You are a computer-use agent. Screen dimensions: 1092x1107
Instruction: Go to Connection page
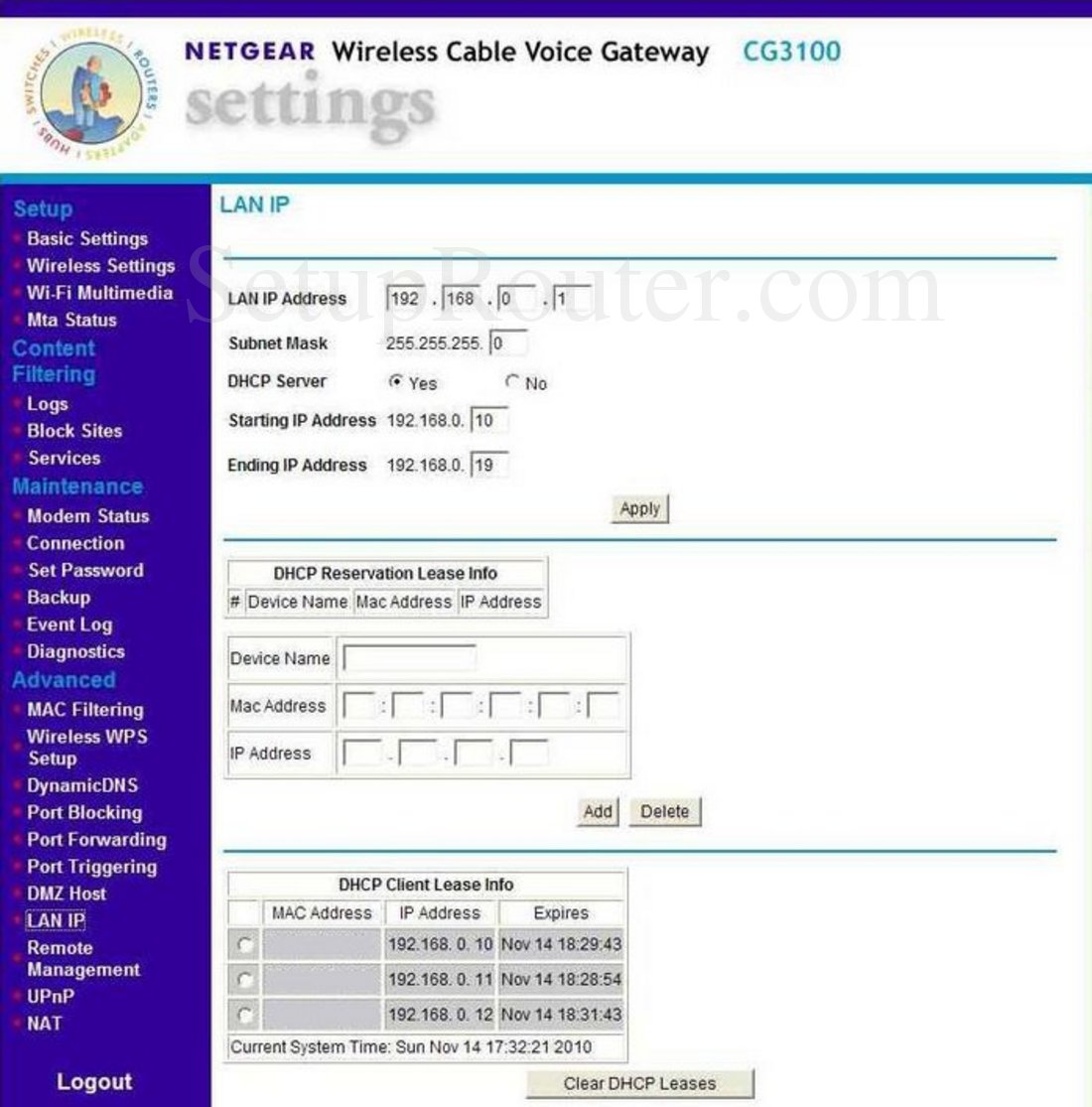coord(75,543)
